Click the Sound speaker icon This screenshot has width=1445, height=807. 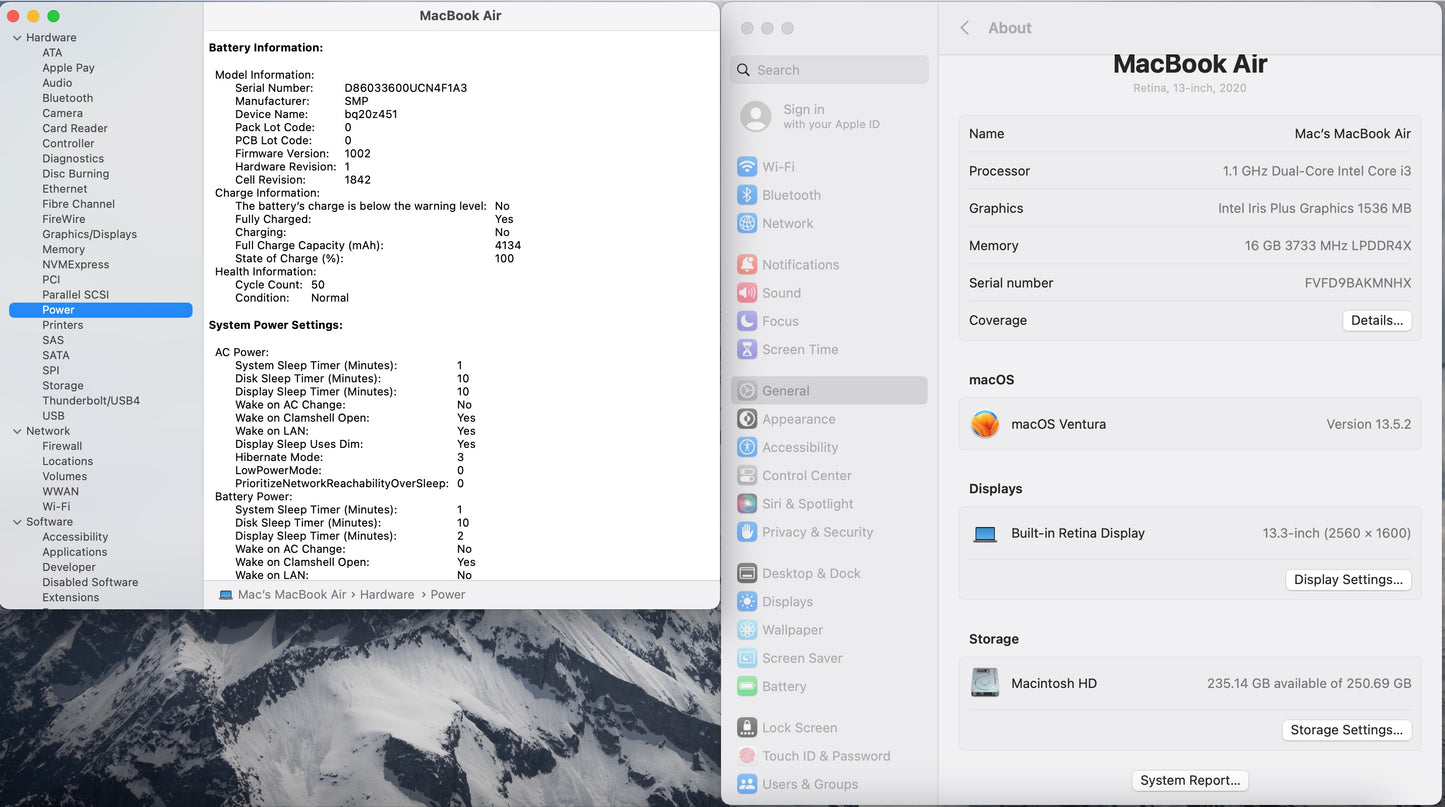tap(747, 293)
